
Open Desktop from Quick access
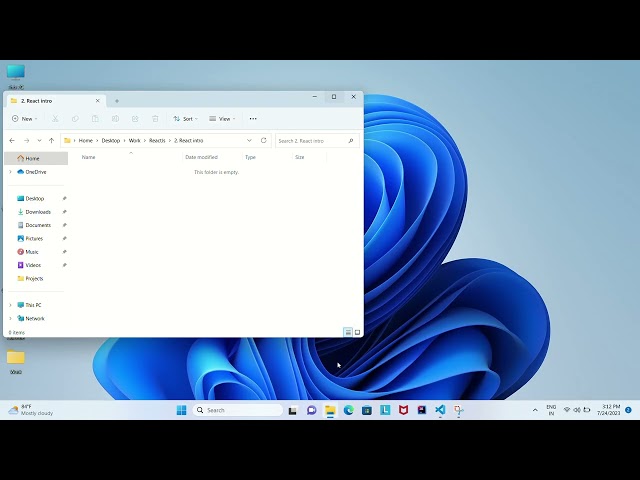[x=36, y=198]
